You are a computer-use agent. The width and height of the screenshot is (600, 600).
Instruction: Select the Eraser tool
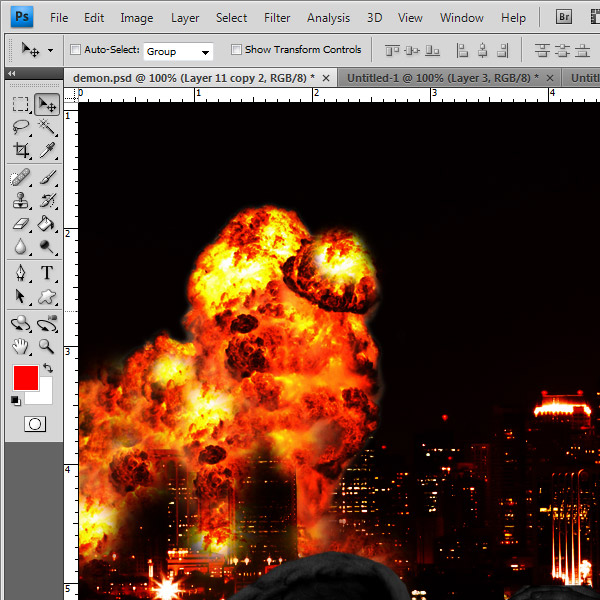(x=20, y=223)
